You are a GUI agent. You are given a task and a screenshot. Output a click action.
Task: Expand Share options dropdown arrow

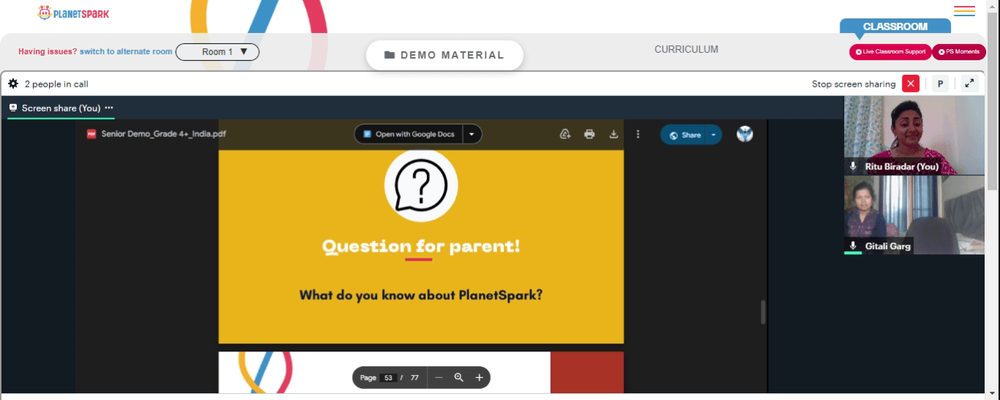click(x=714, y=135)
